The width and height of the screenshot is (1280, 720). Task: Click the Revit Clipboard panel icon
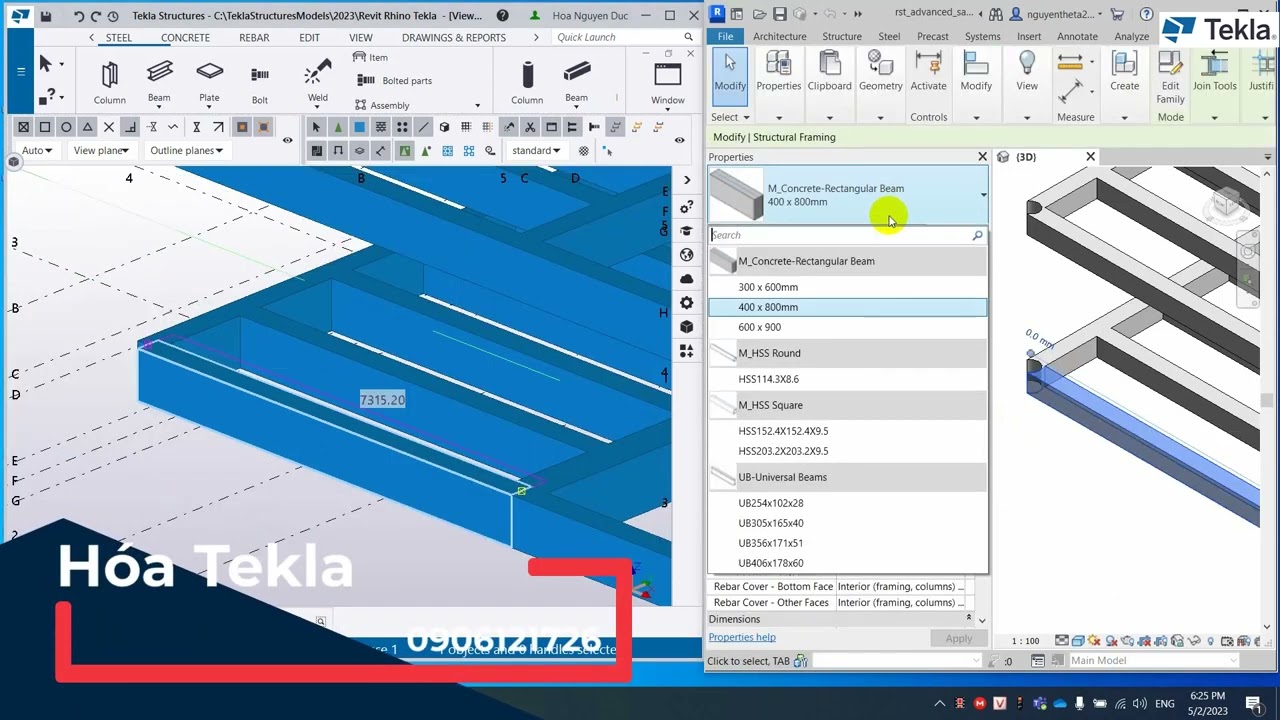pyautogui.click(x=829, y=72)
